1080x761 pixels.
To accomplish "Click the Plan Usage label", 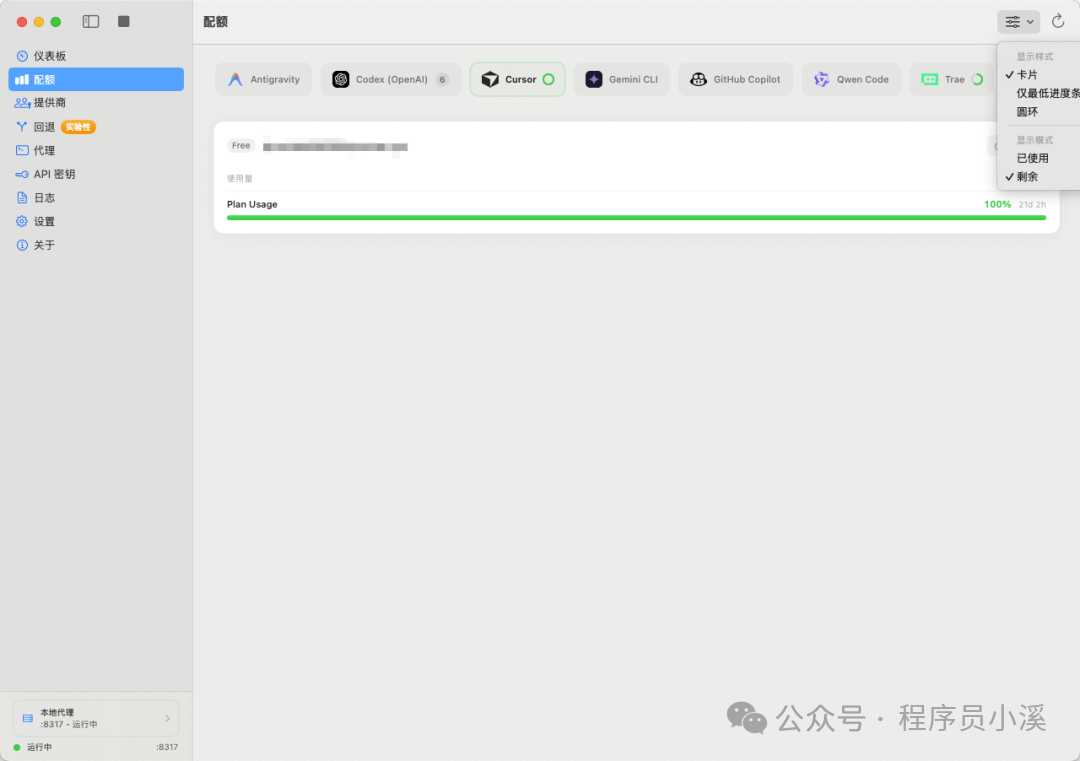I will click(252, 204).
